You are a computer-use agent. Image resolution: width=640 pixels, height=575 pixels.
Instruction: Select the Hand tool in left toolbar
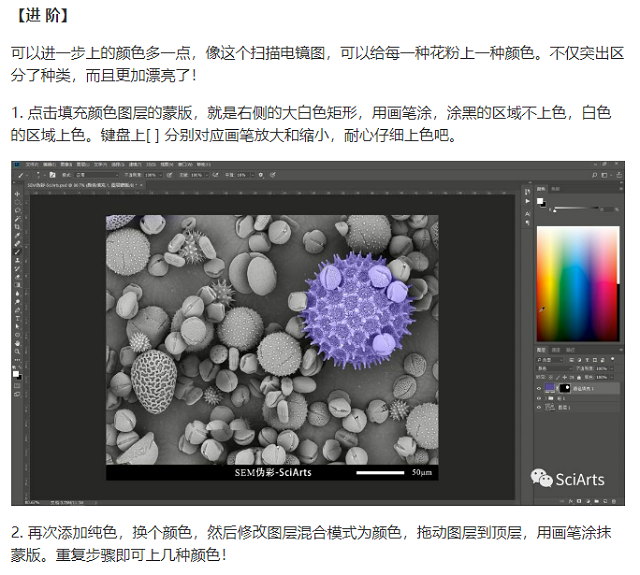[18, 343]
